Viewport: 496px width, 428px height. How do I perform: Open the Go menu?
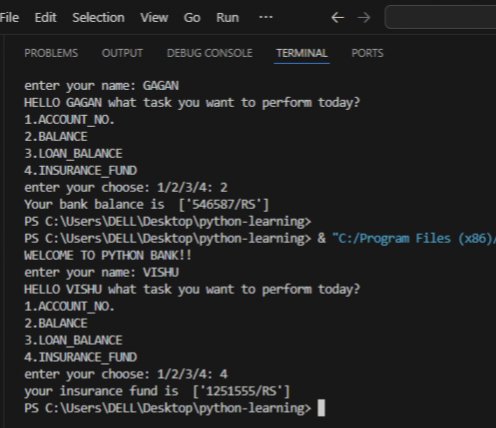tap(192, 17)
